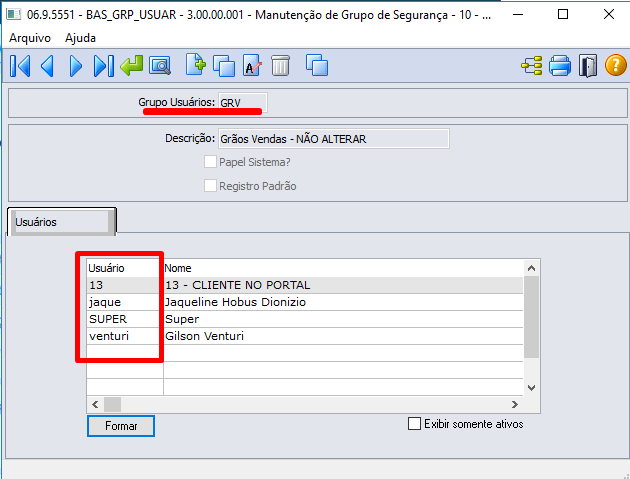Open help with orange question mark

click(616, 66)
